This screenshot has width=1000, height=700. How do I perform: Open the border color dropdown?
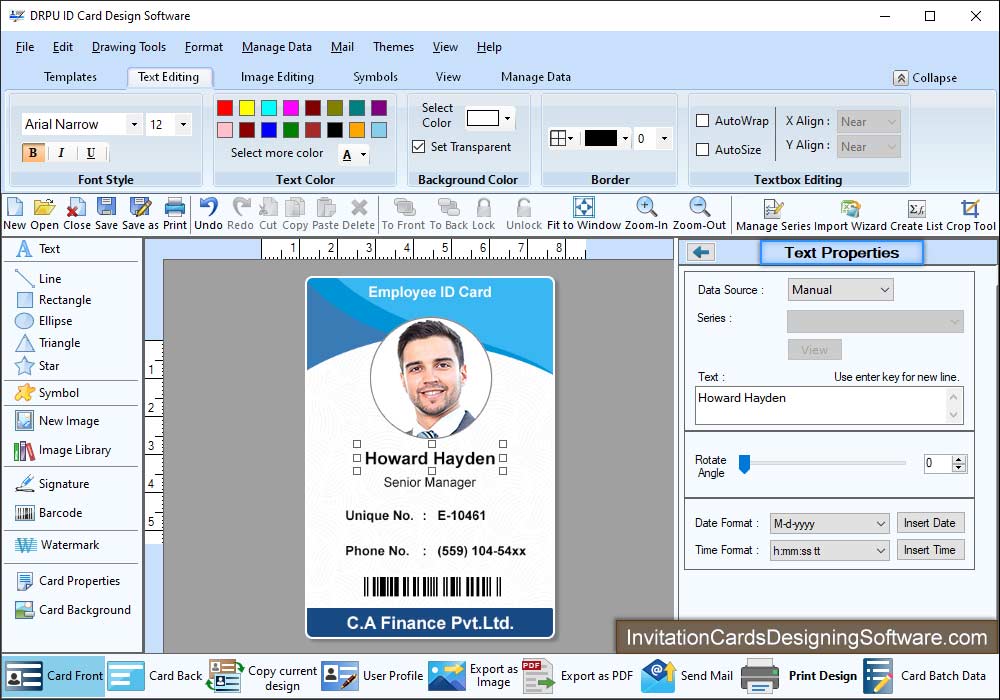tap(625, 138)
